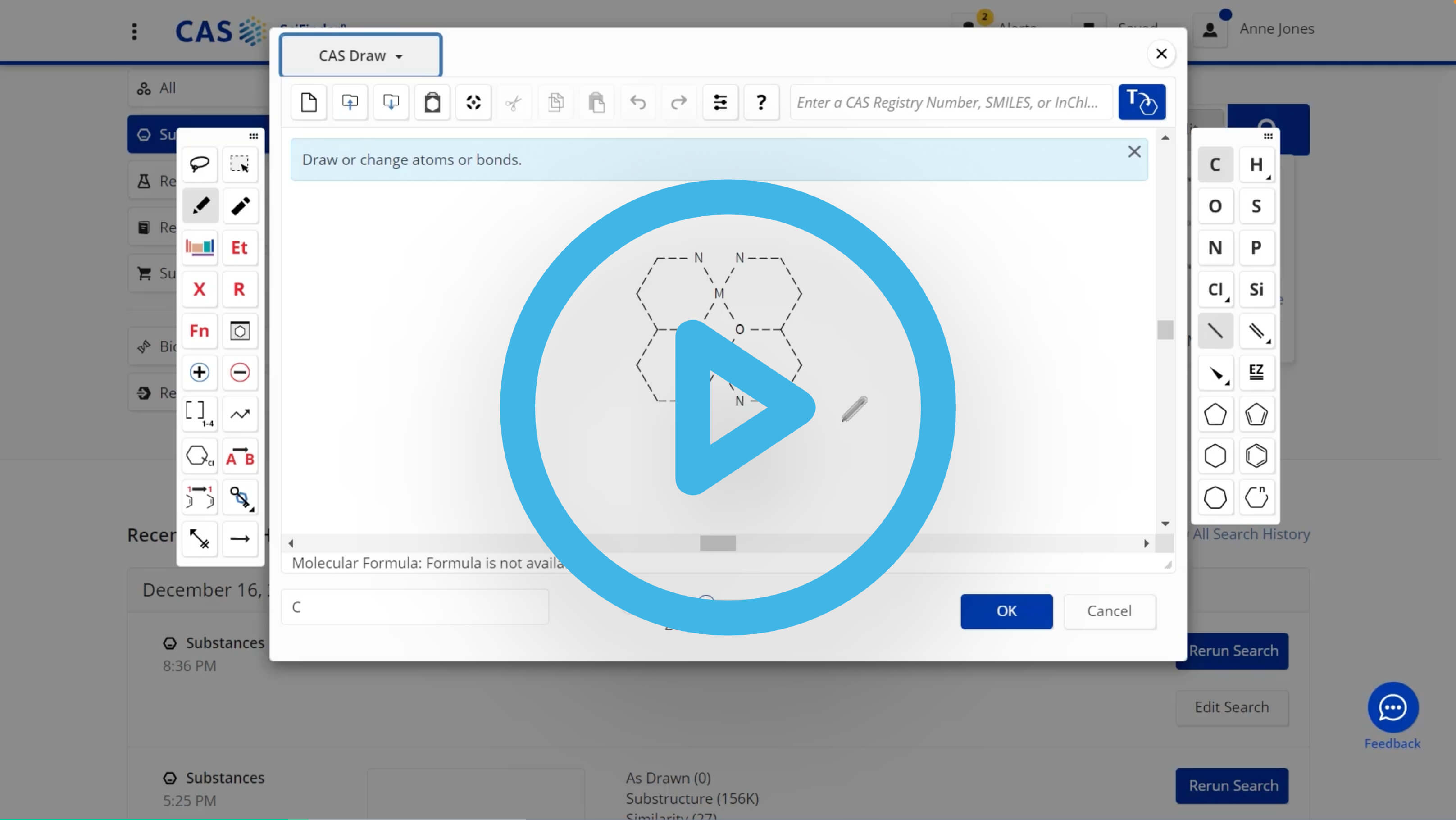Open the main kebab menu
The height and width of the screenshot is (820, 1456).
click(x=134, y=31)
